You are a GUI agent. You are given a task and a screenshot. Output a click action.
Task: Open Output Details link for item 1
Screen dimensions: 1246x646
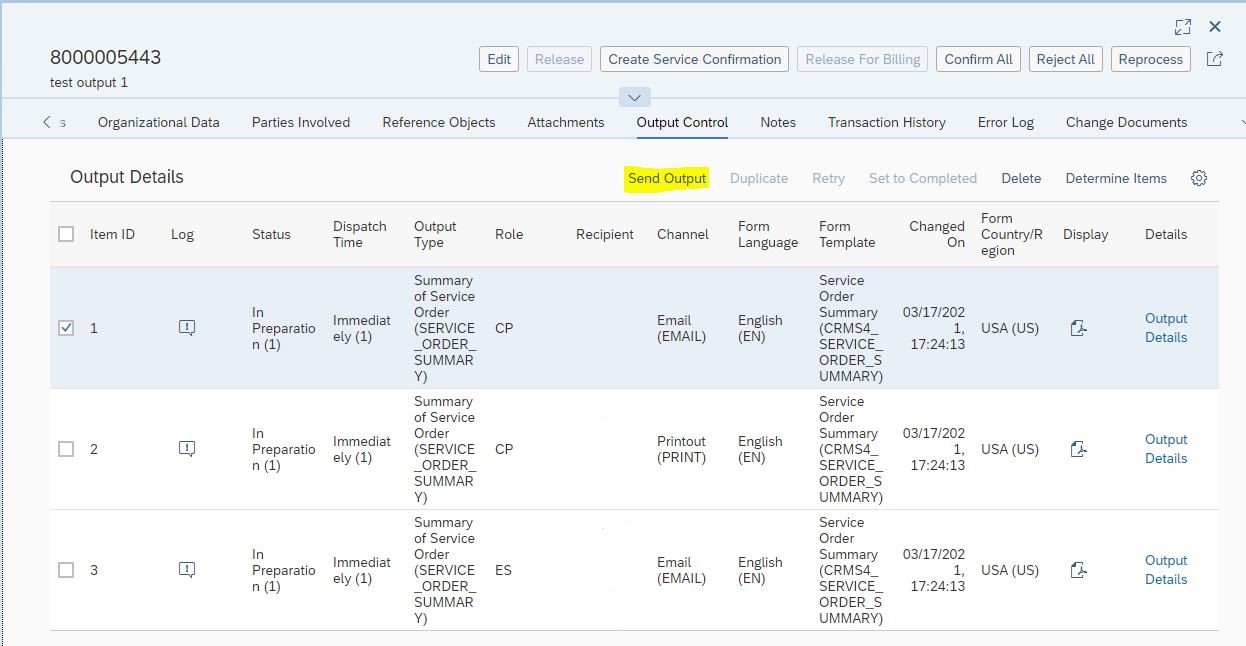coord(1166,328)
